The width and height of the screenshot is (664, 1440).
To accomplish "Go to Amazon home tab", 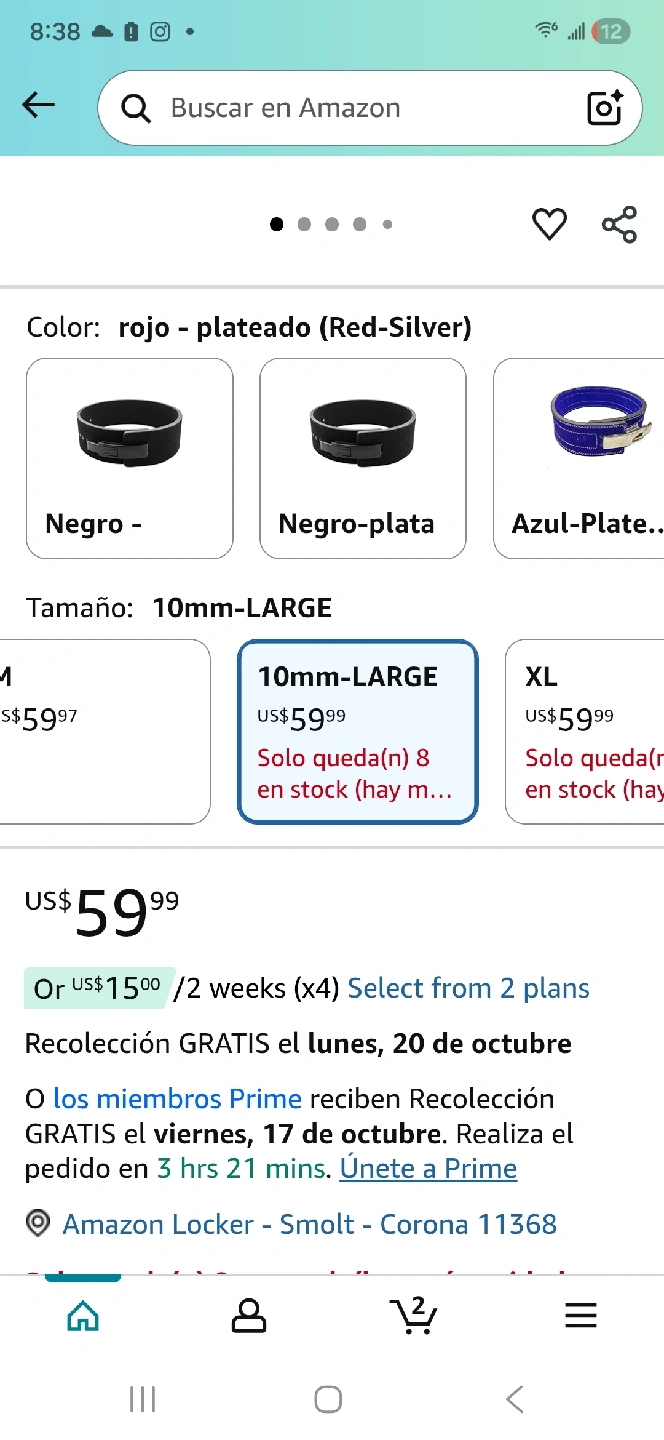I will pyautogui.click(x=83, y=1315).
